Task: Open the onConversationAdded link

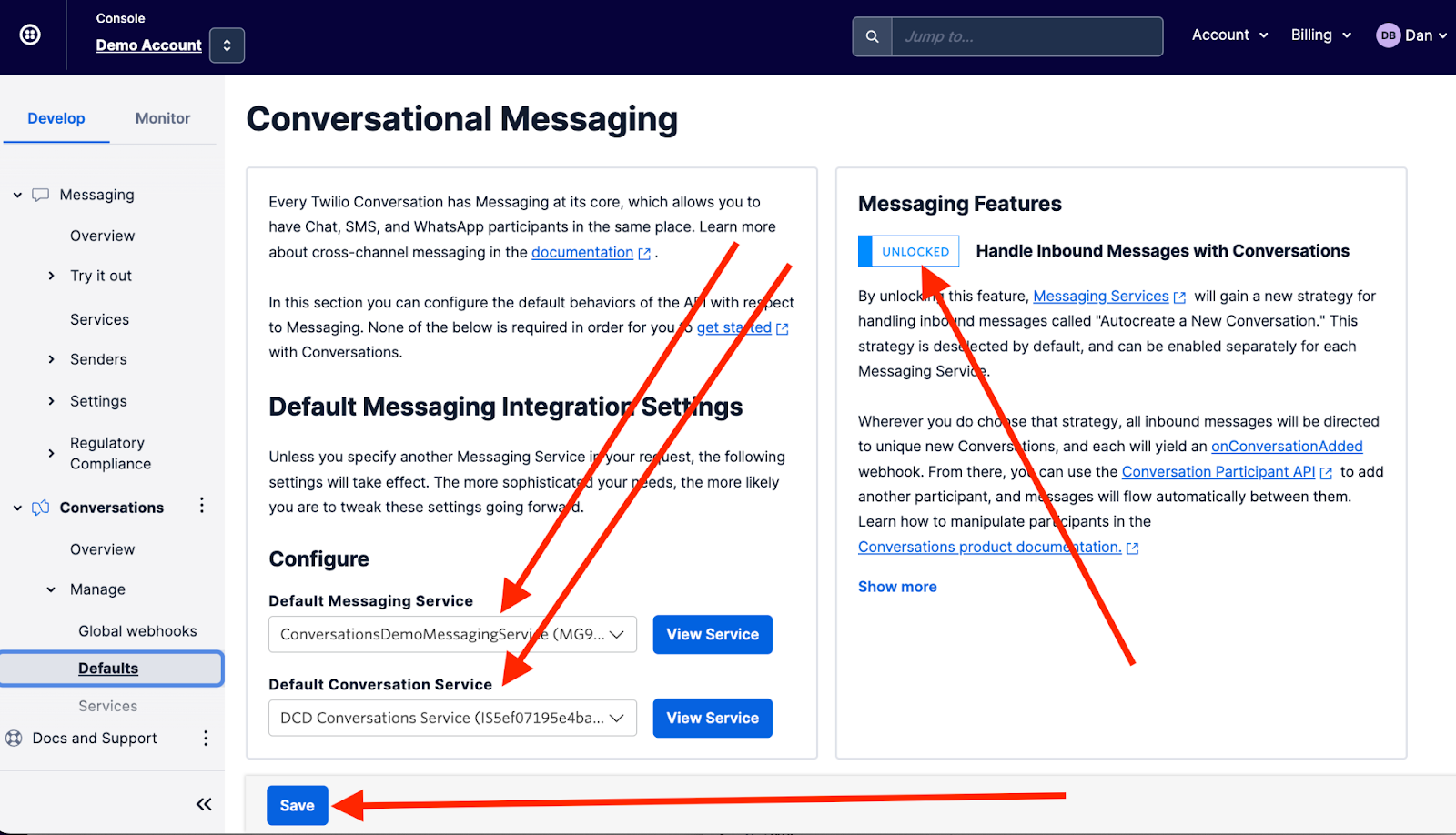Action: [x=1287, y=447]
